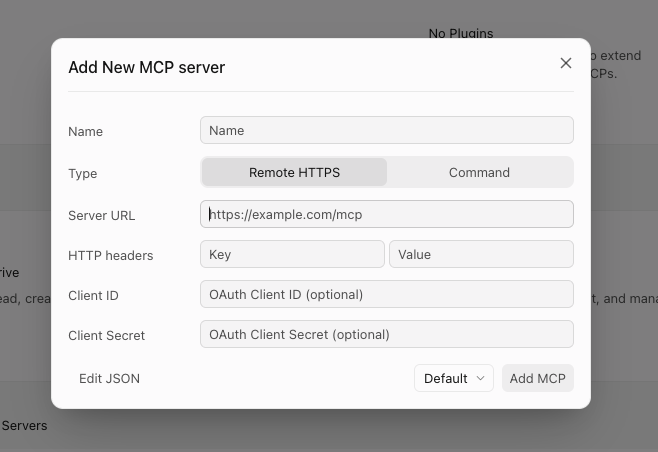The height and width of the screenshot is (452, 658).
Task: Select the Remote HTTPS type option
Action: point(294,172)
